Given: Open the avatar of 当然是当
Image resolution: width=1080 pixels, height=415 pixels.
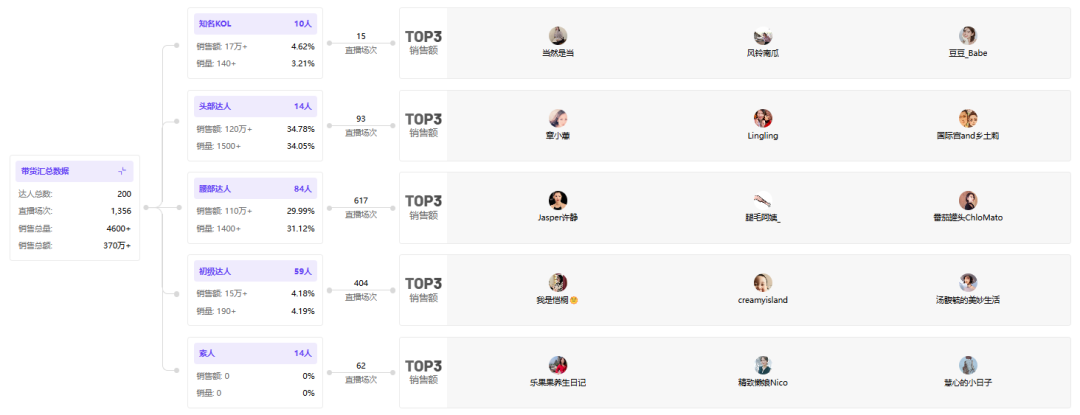Looking at the screenshot, I should [558, 36].
